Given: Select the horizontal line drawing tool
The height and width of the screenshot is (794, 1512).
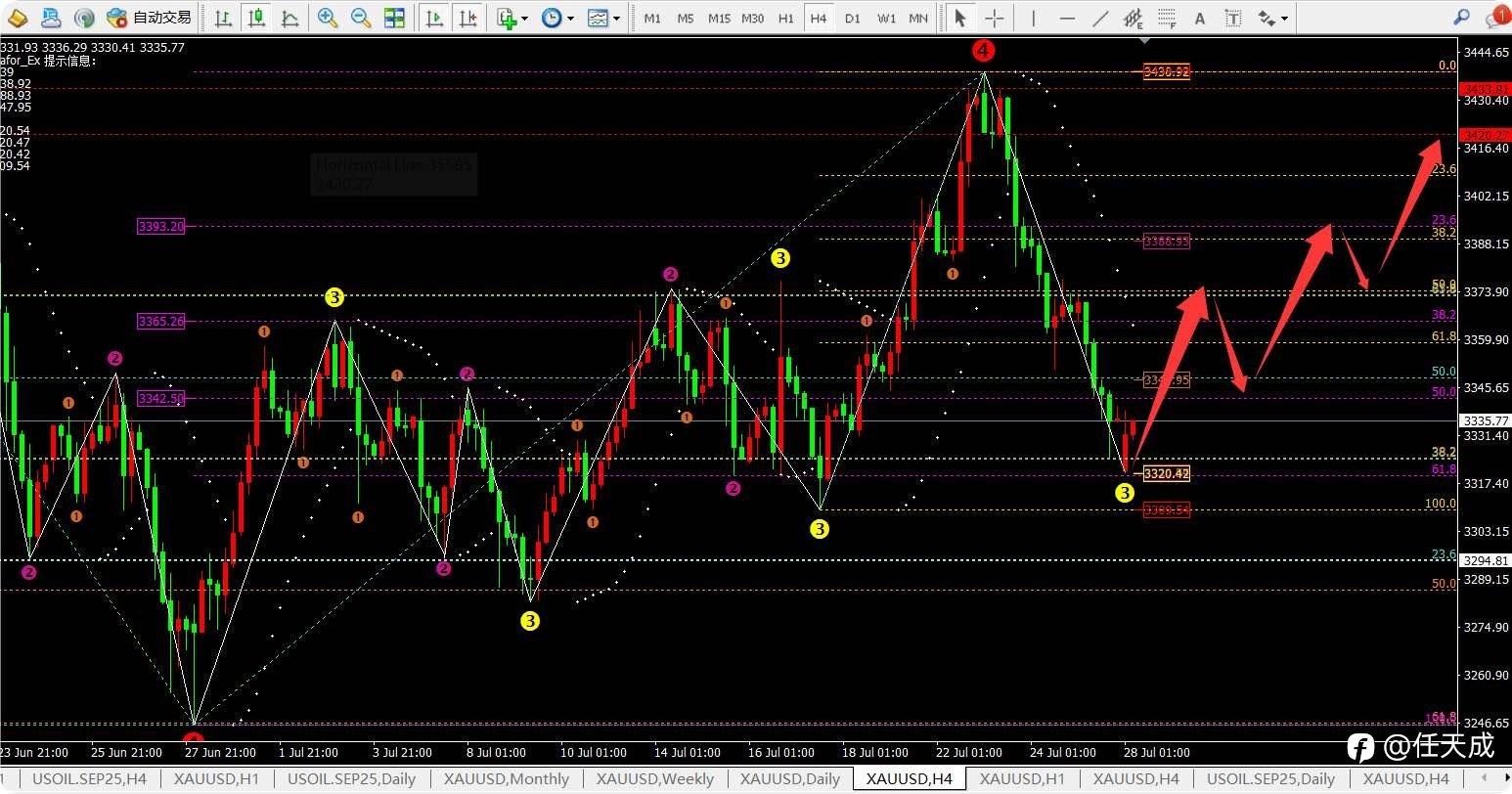Looking at the screenshot, I should coord(1067,18).
